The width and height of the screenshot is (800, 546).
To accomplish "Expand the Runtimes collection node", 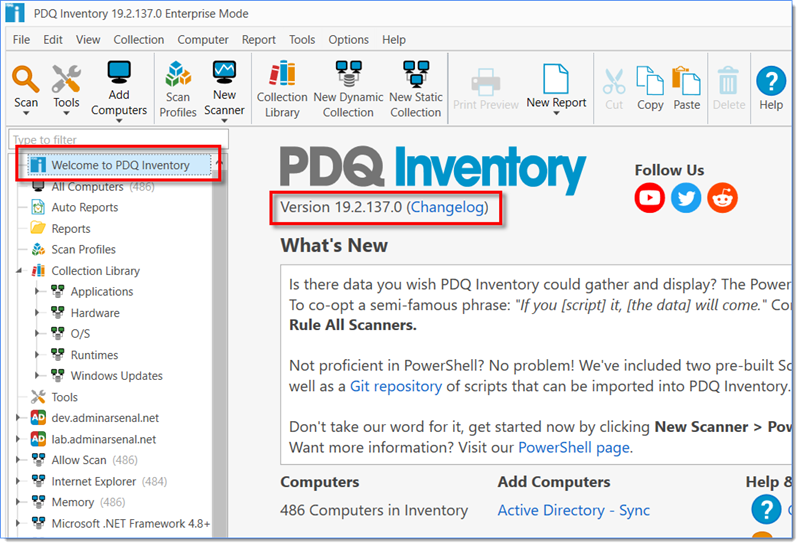I will [37, 355].
